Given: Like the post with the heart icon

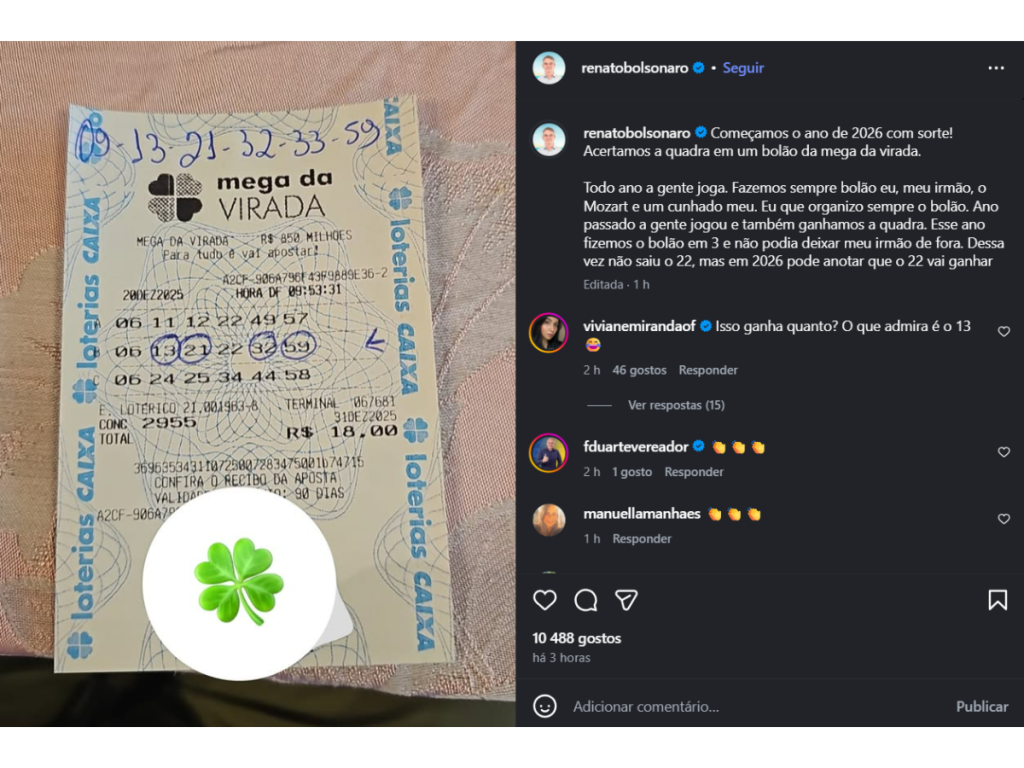Looking at the screenshot, I should 545,600.
